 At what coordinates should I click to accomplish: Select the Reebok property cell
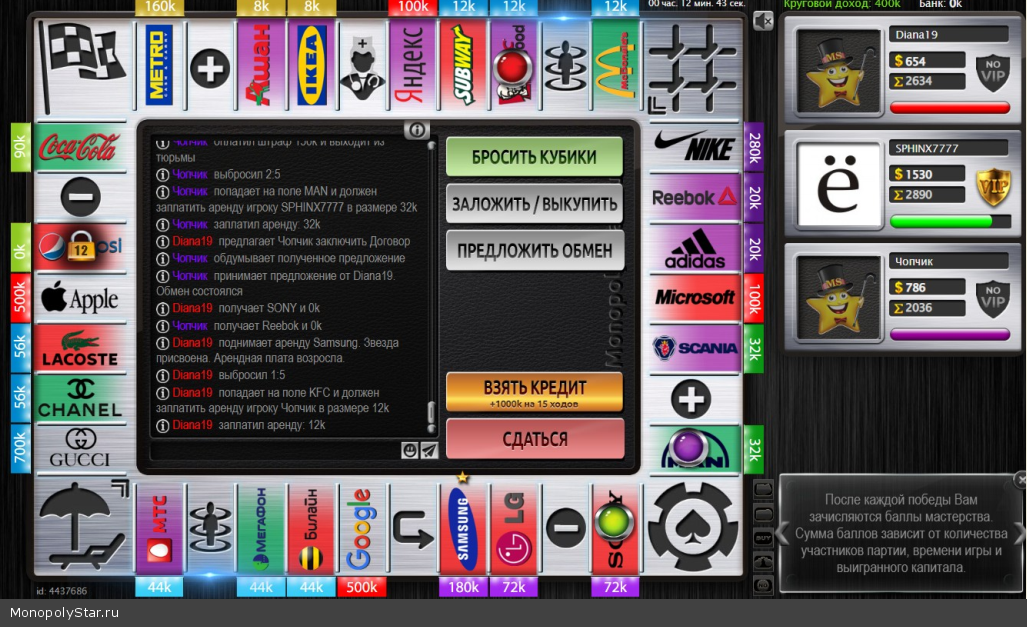(x=694, y=197)
